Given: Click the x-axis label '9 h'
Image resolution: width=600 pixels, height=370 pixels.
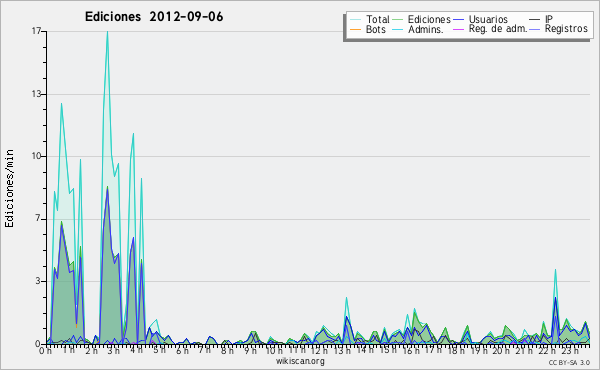Looking at the screenshot, I should tap(250, 350).
